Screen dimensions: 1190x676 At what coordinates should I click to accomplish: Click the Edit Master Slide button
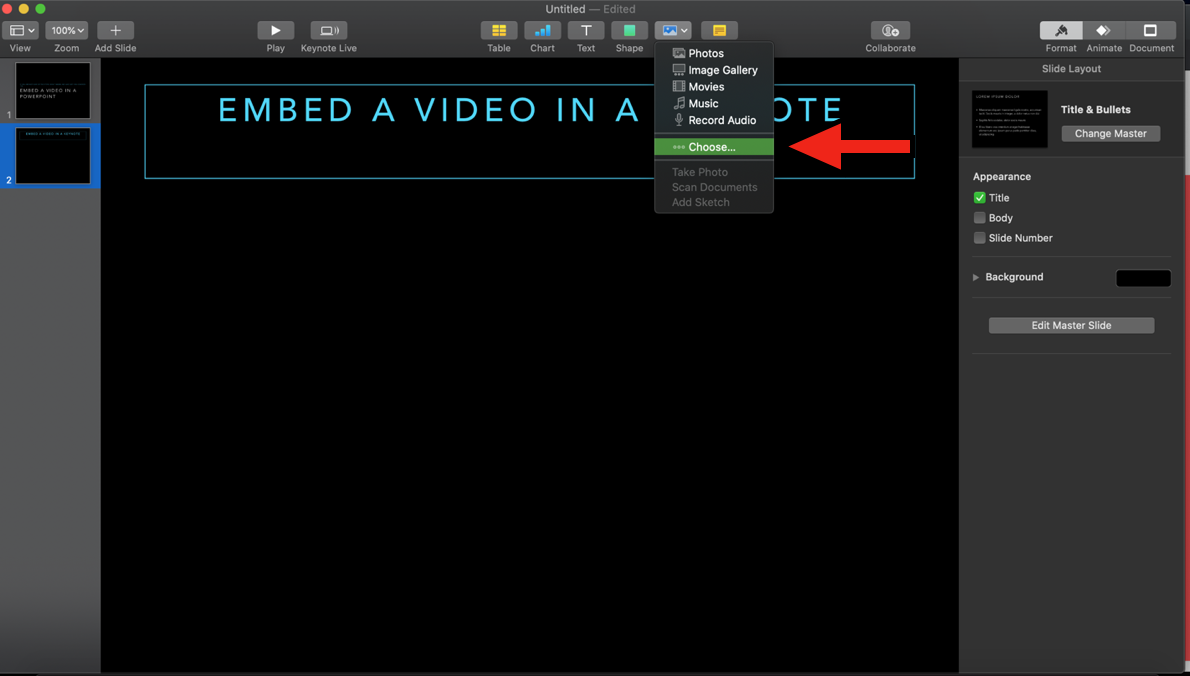(x=1071, y=325)
